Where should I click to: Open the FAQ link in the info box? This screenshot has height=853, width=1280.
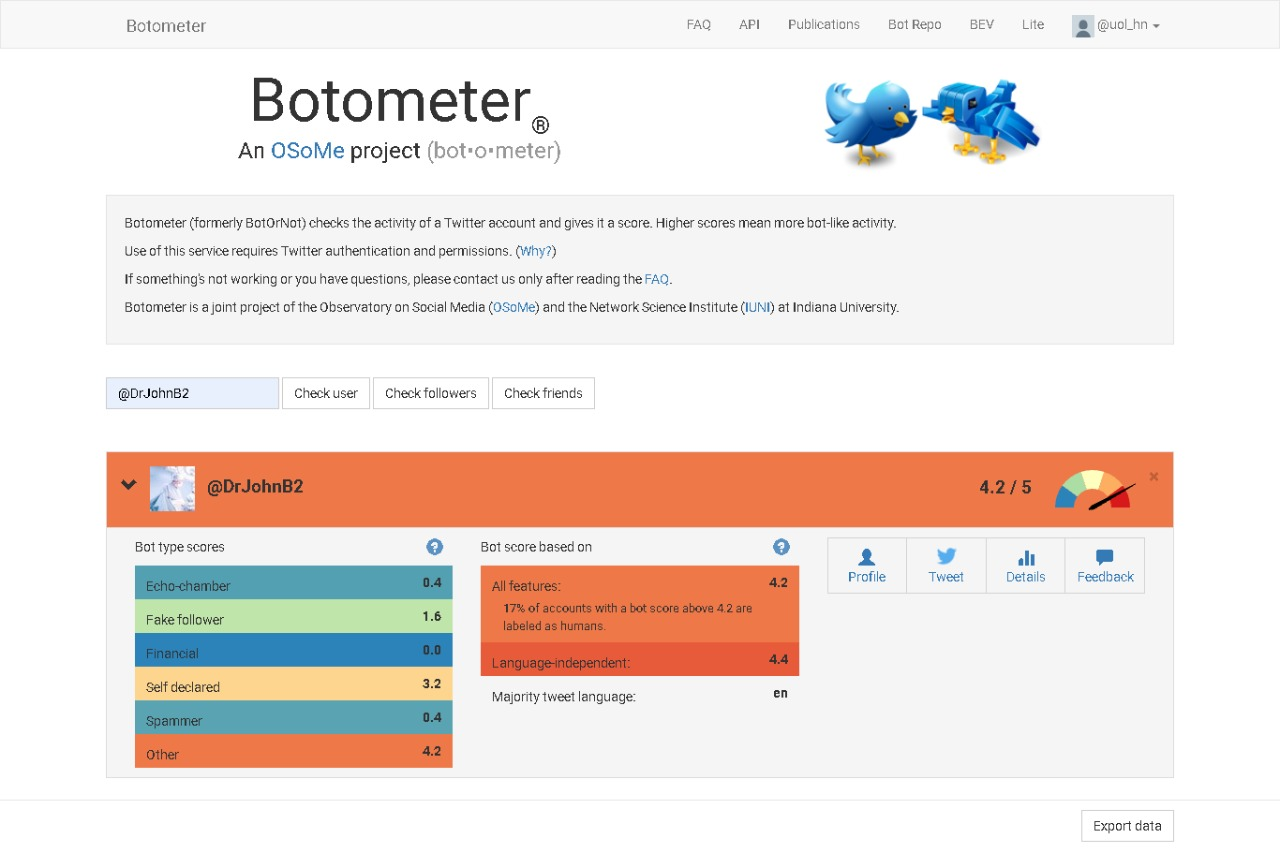coord(656,279)
